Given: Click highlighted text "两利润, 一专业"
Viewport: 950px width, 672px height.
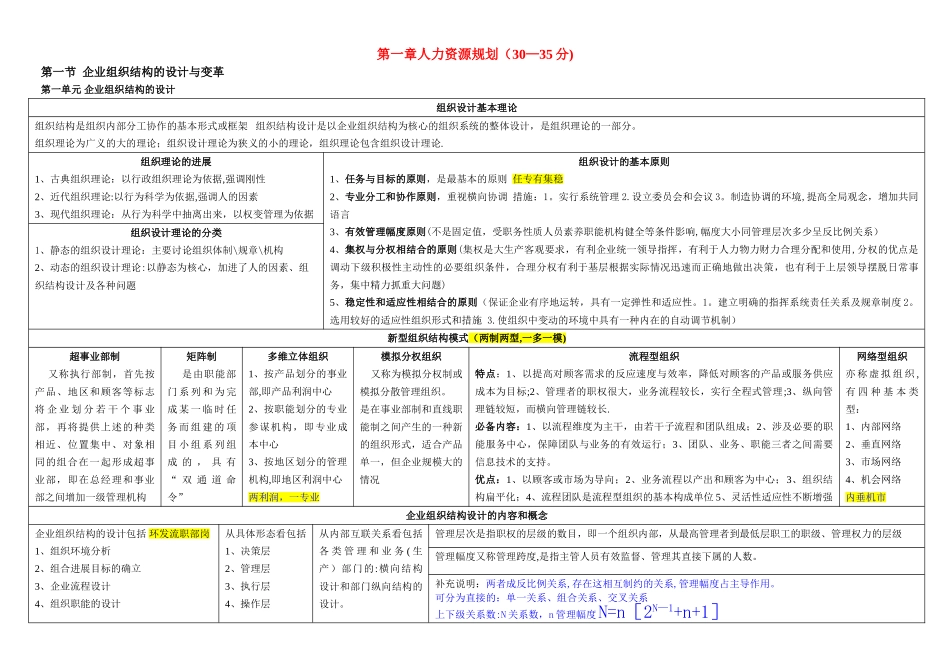Looking at the screenshot, I should click(284, 497).
